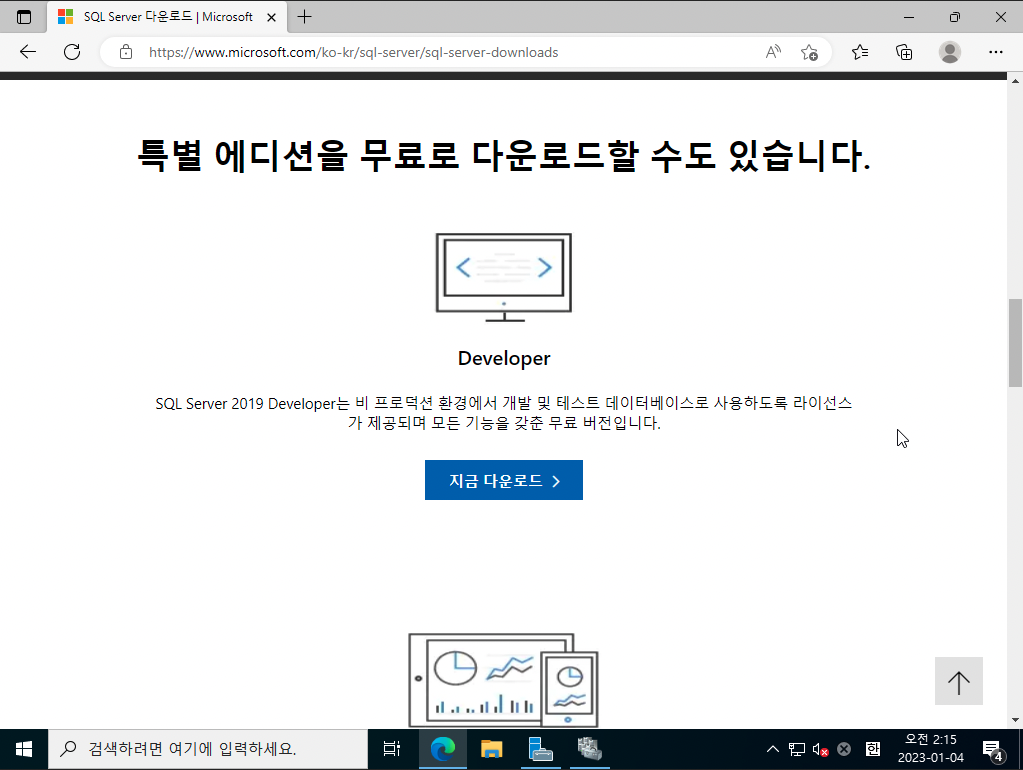Close the SQL Server 다운로드 tab
Image resolution: width=1023 pixels, height=770 pixels.
click(x=271, y=18)
